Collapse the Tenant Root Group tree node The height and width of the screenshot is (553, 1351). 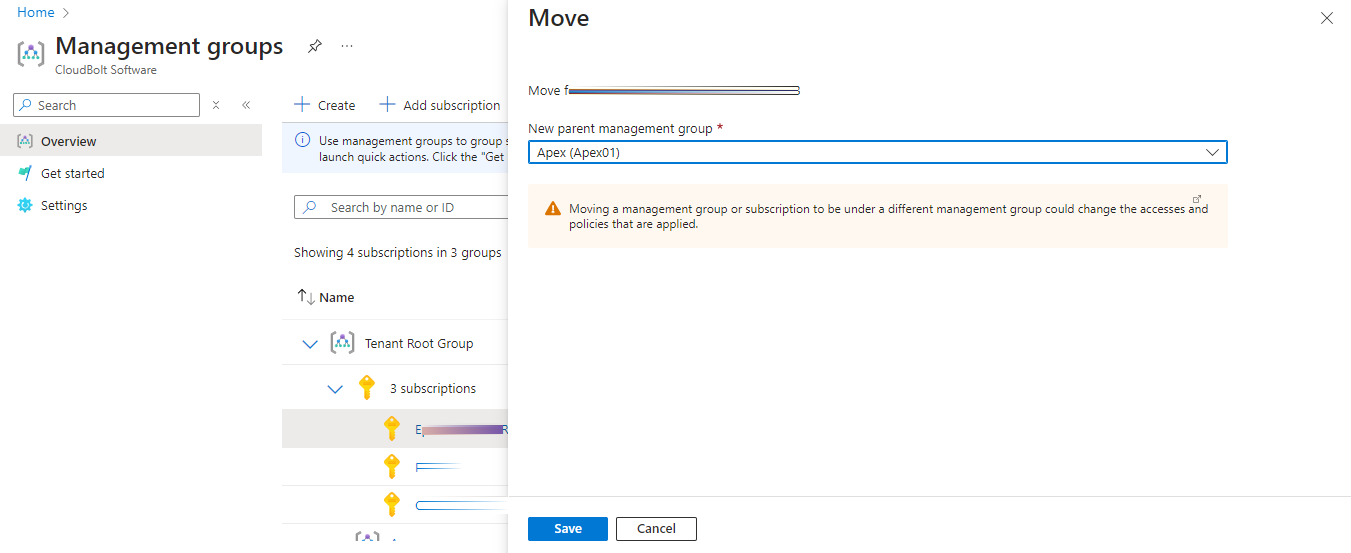pyautogui.click(x=309, y=344)
